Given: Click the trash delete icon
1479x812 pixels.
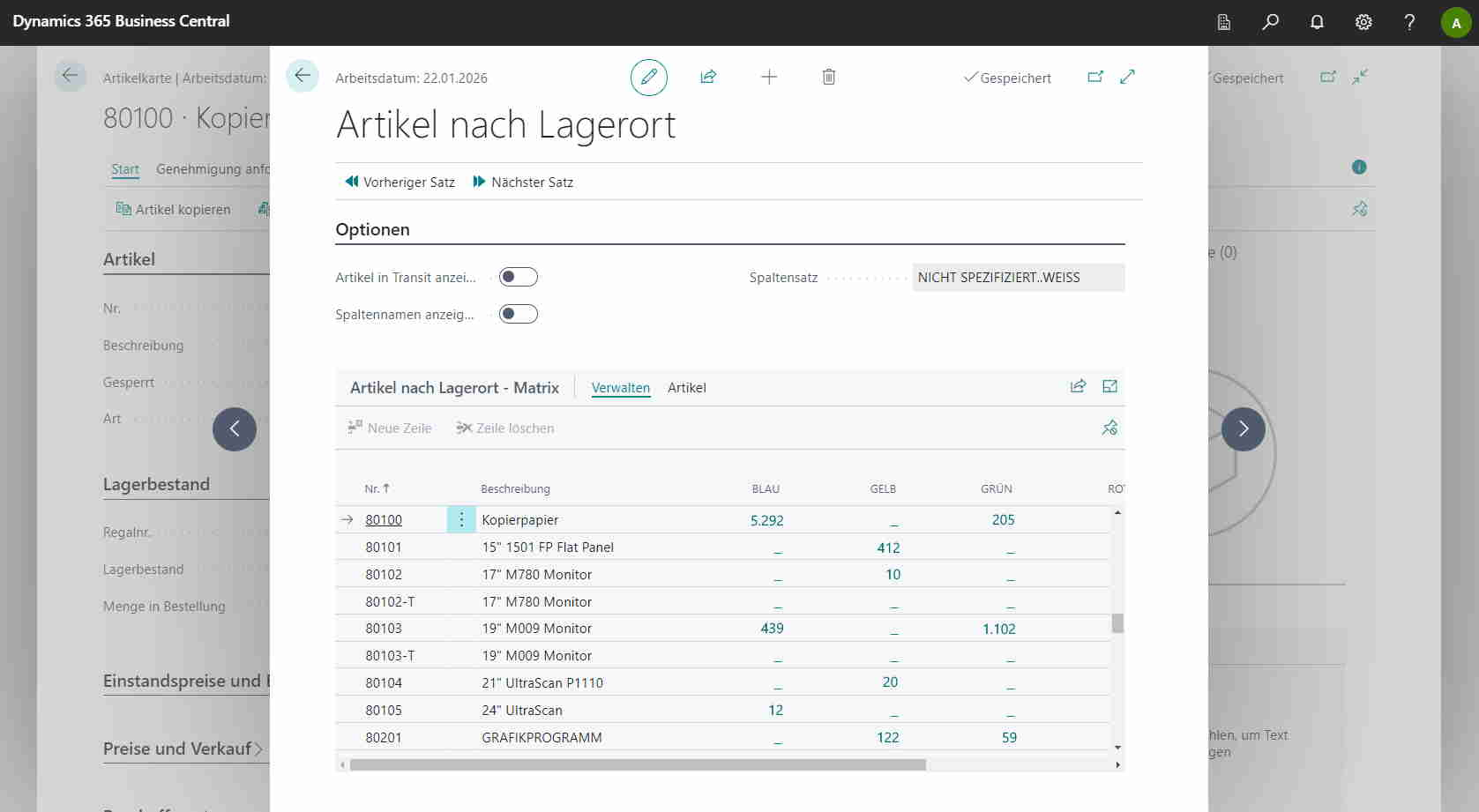Looking at the screenshot, I should point(829,78).
